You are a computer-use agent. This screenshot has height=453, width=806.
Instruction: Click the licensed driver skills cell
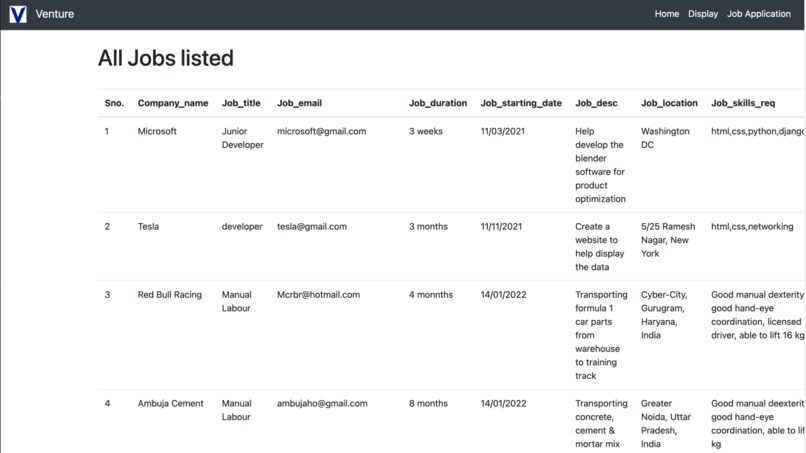tap(758, 315)
